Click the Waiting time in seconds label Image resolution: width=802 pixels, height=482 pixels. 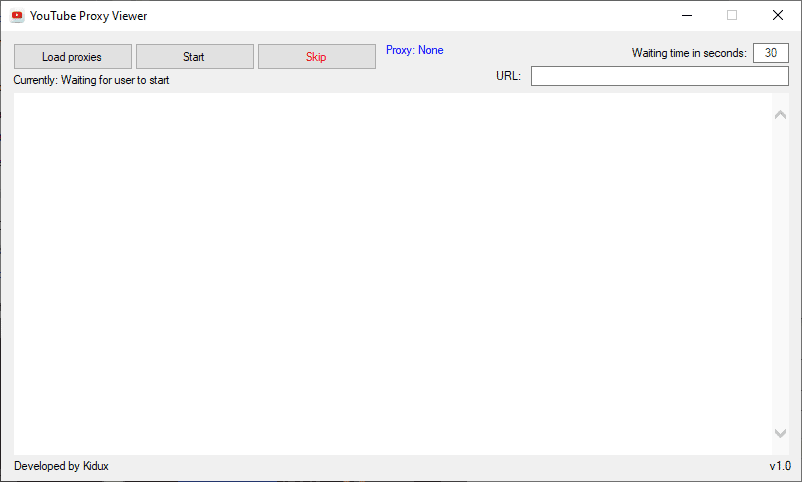(x=689, y=53)
